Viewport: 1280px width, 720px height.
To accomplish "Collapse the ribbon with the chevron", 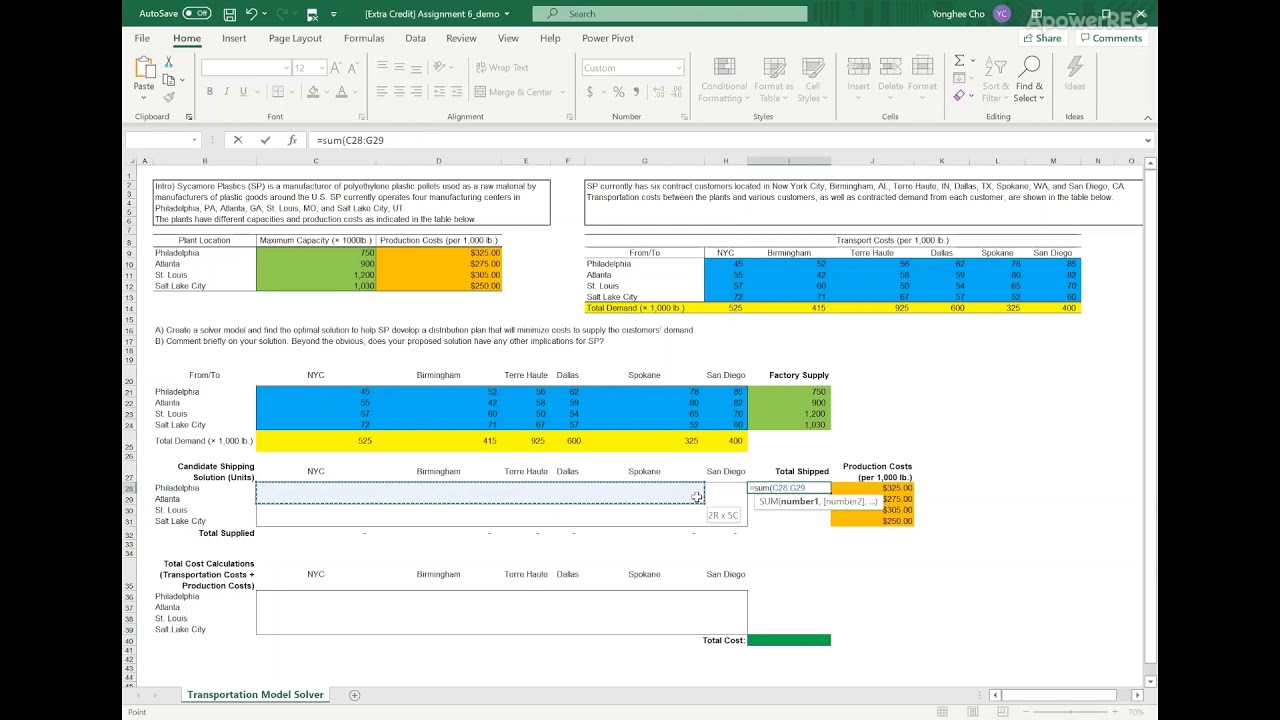I will [x=1147, y=117].
